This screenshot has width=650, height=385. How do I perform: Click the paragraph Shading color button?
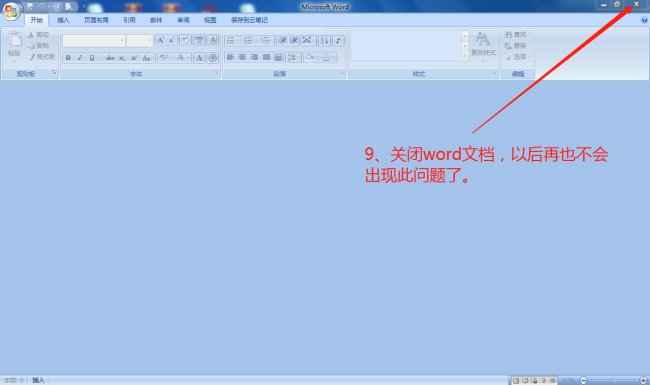310,57
